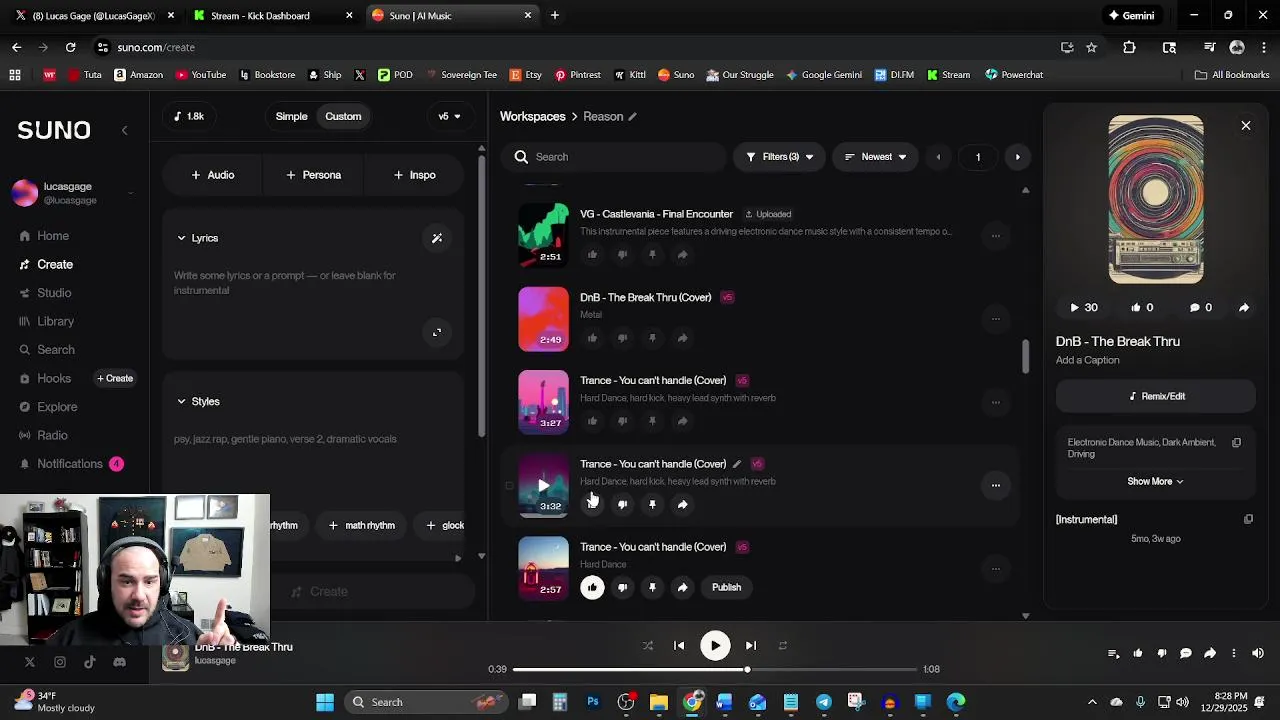Dislike the DnB - The Break Thru (Cover) song
Screen dimensions: 1280x720
coord(622,338)
